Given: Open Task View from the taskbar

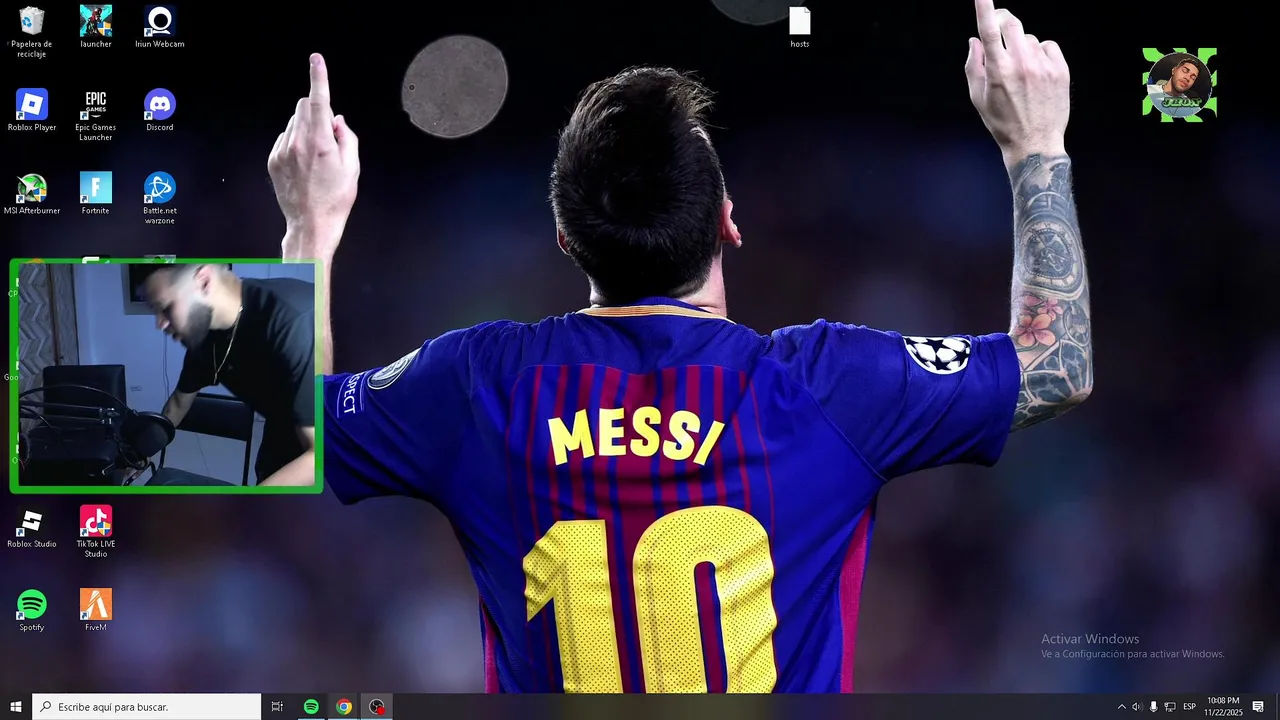Looking at the screenshot, I should (x=277, y=707).
